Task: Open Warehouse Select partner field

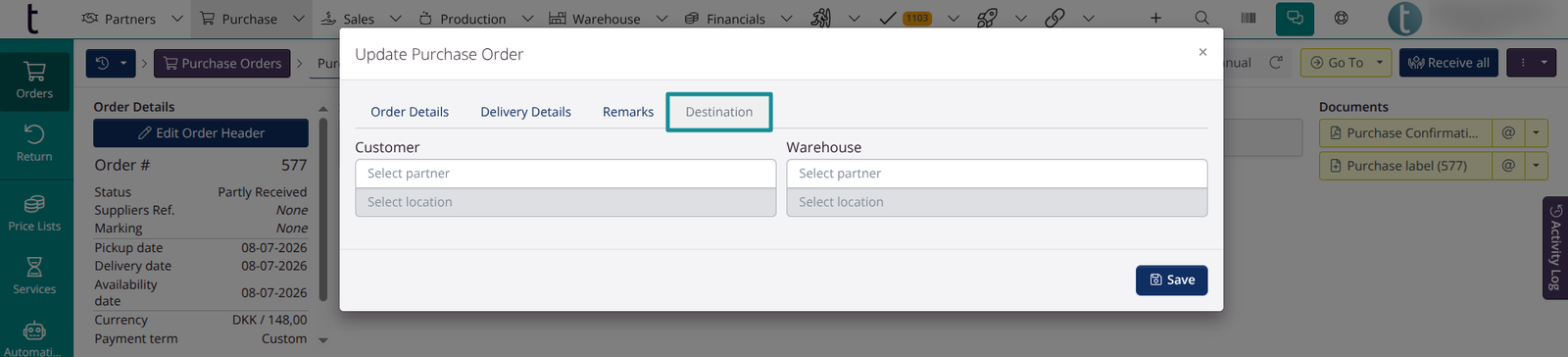Action: (997, 174)
